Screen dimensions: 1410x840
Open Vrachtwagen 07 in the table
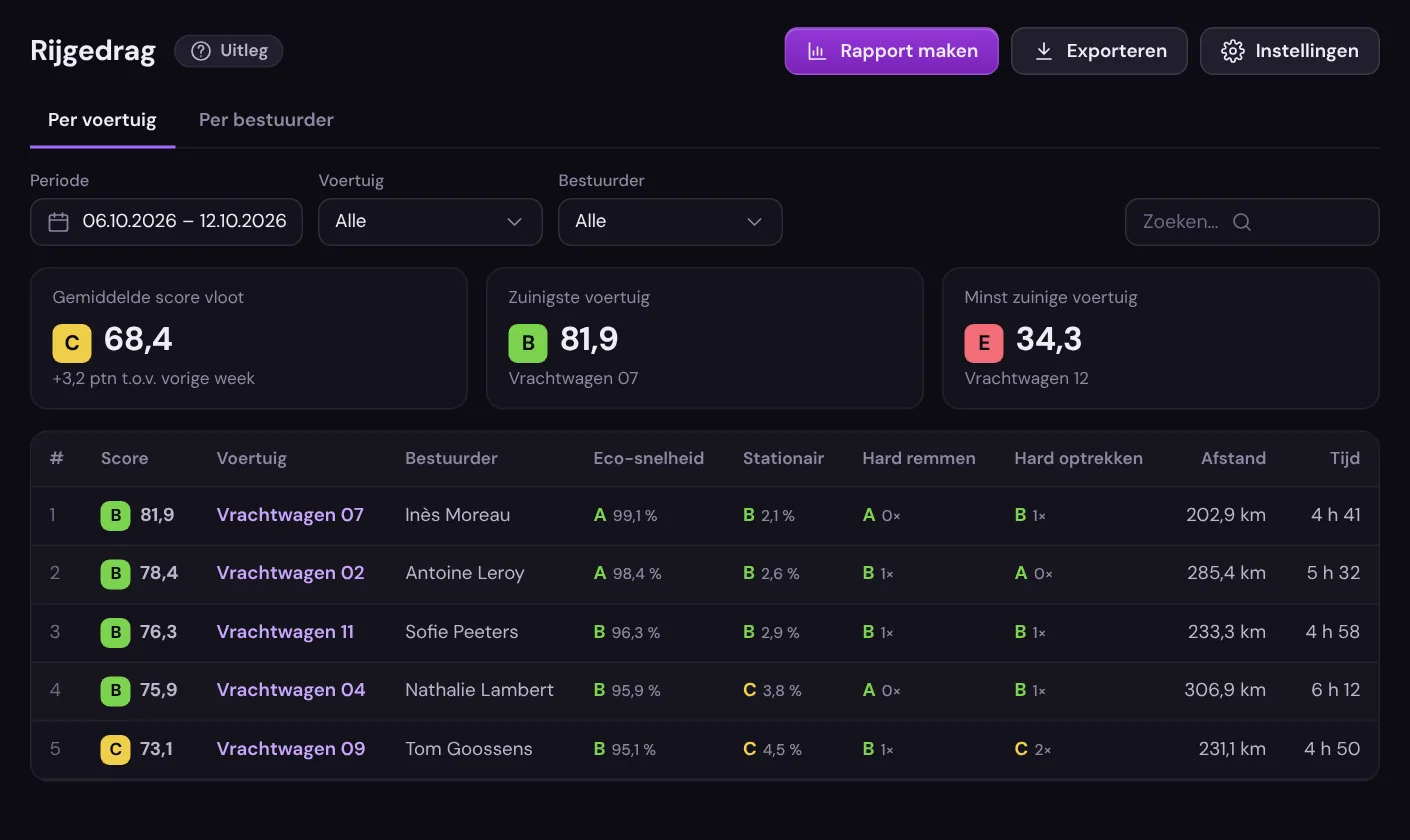[x=290, y=515]
